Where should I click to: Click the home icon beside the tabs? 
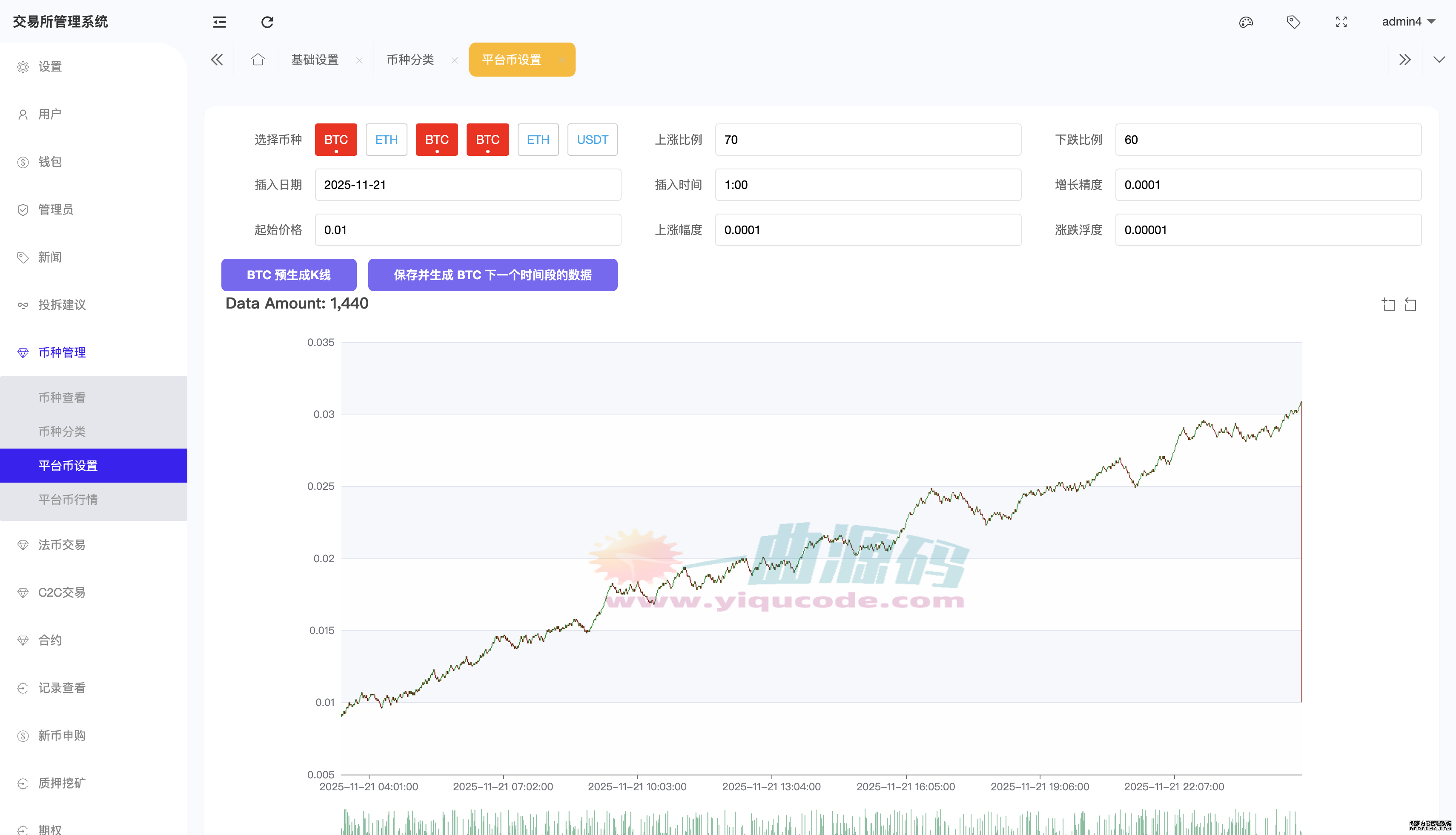coord(258,59)
